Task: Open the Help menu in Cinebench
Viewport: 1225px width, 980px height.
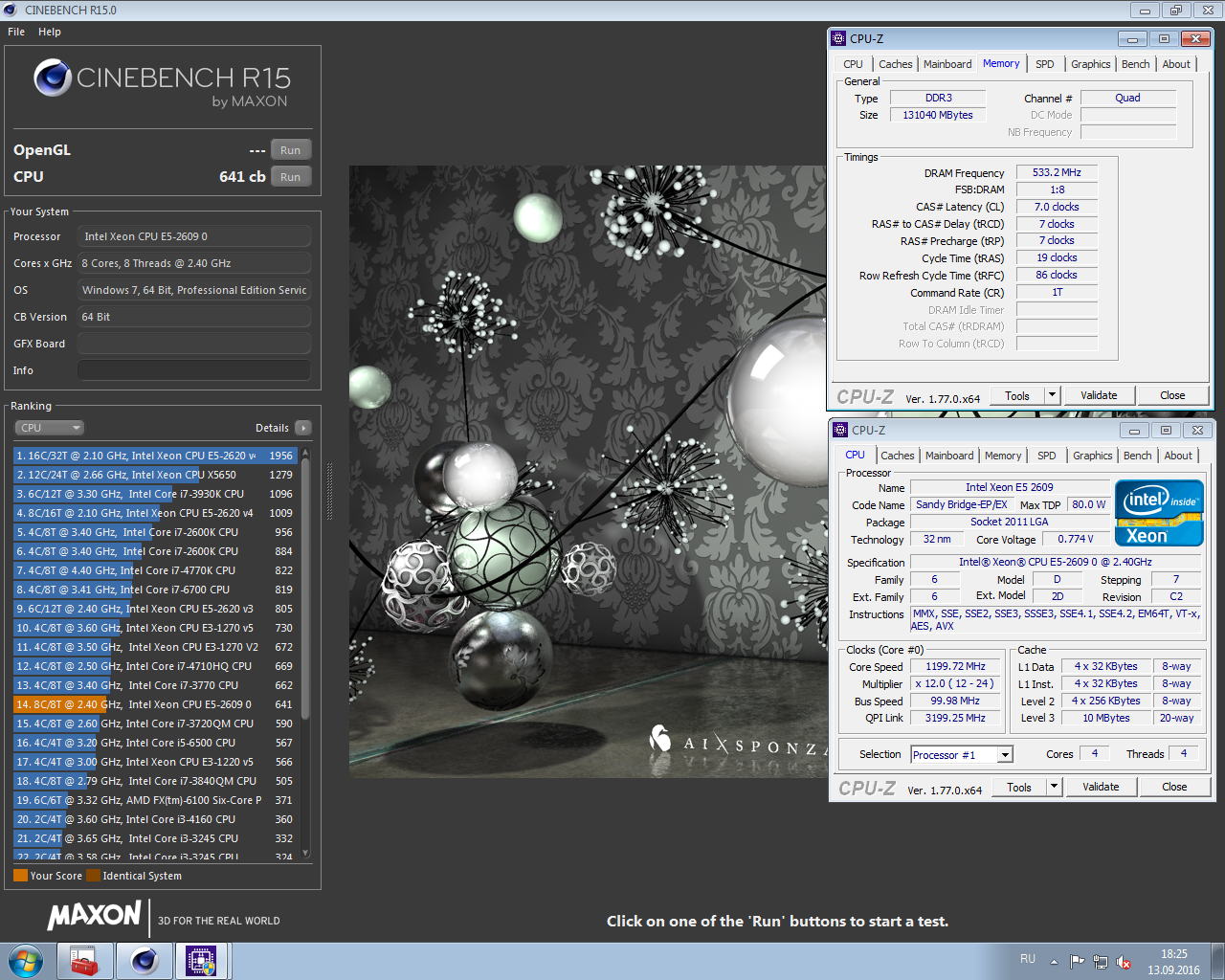Action: 50,32
